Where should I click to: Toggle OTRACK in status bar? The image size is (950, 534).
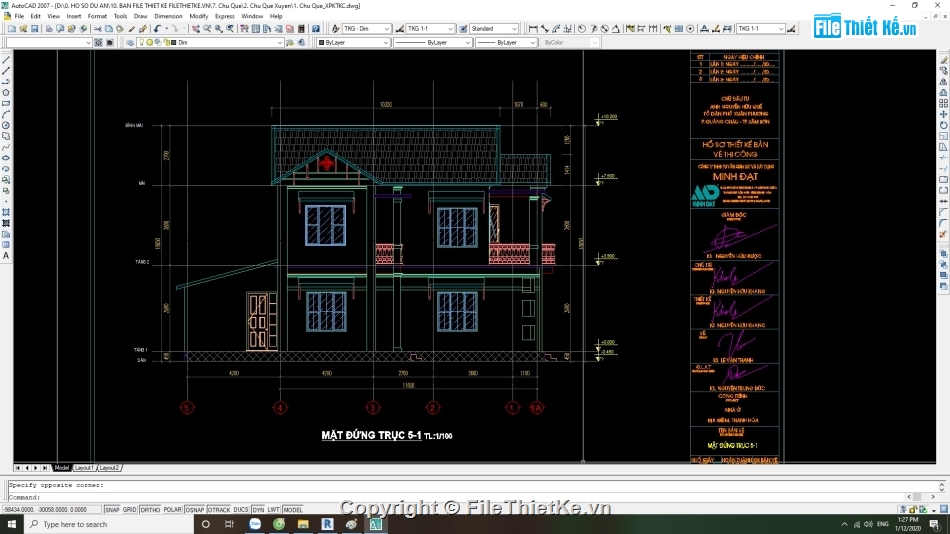pyautogui.click(x=219, y=510)
